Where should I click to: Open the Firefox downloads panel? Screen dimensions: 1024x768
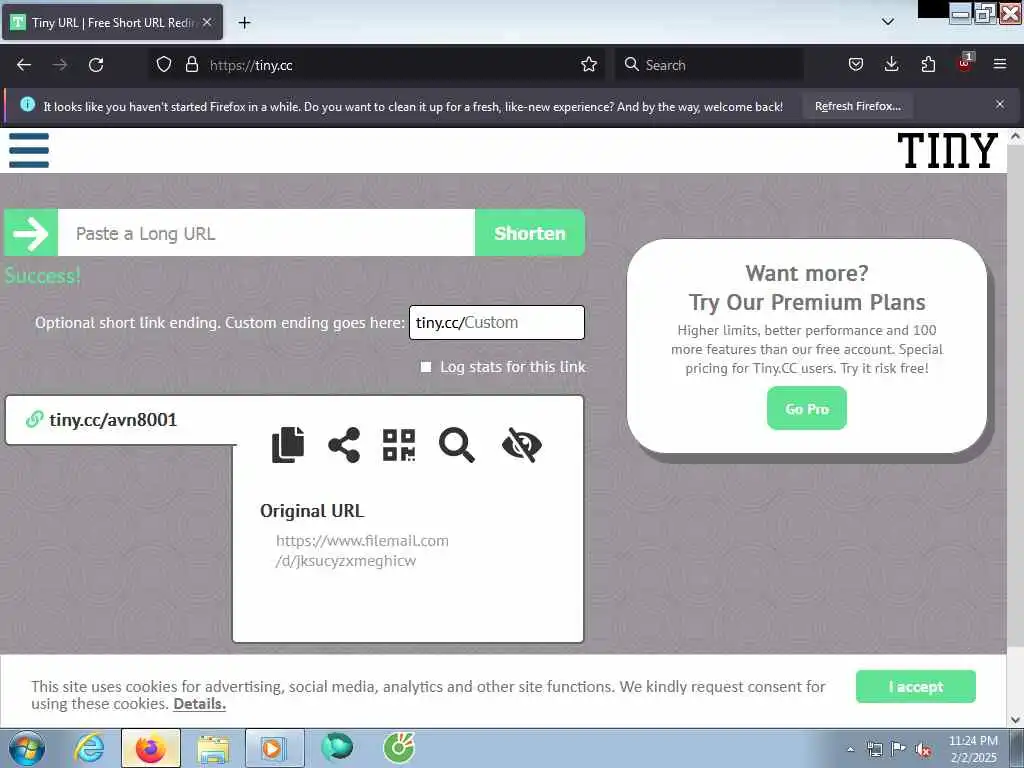[891, 64]
